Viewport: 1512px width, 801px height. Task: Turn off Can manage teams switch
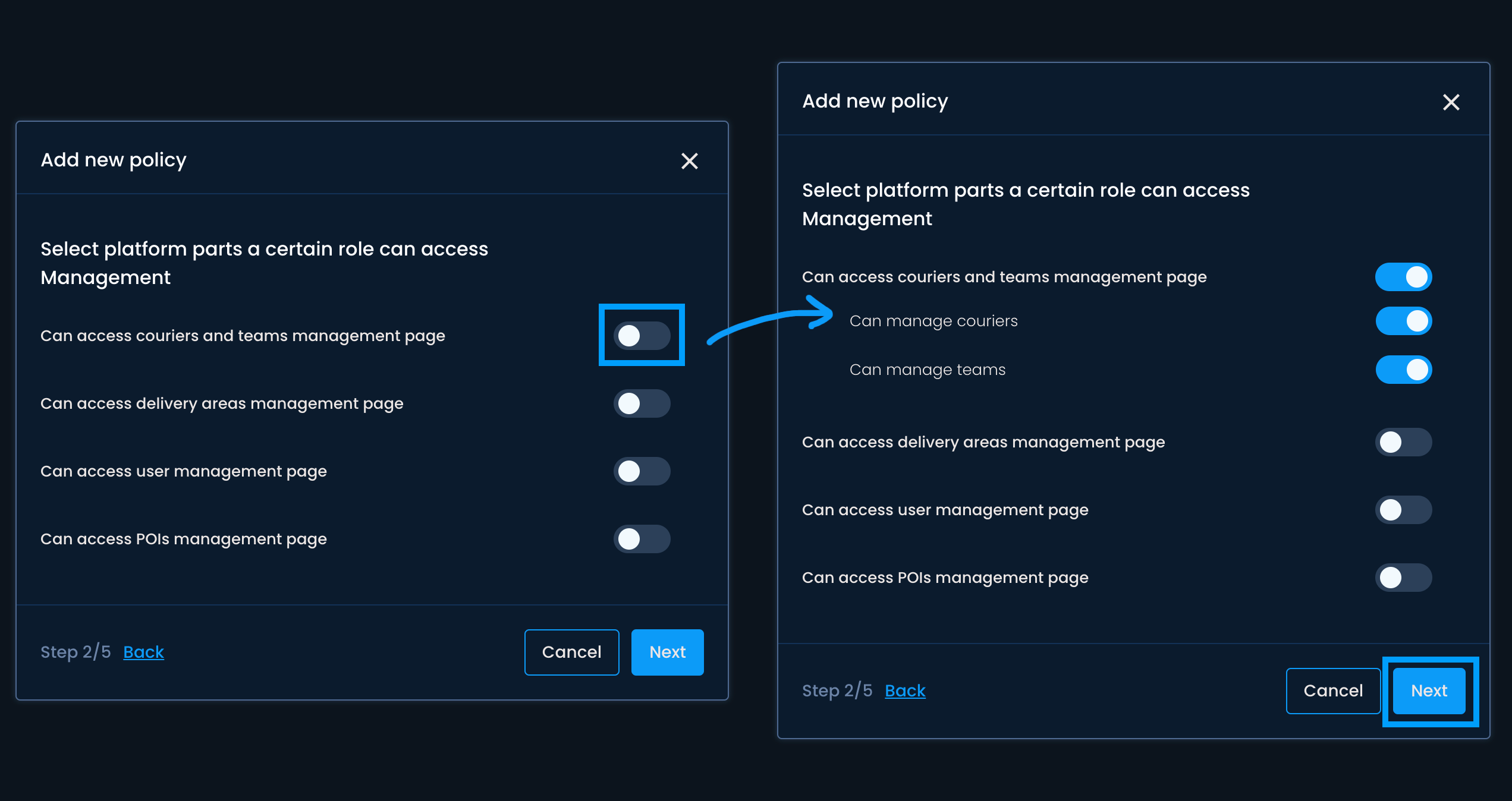(1403, 370)
